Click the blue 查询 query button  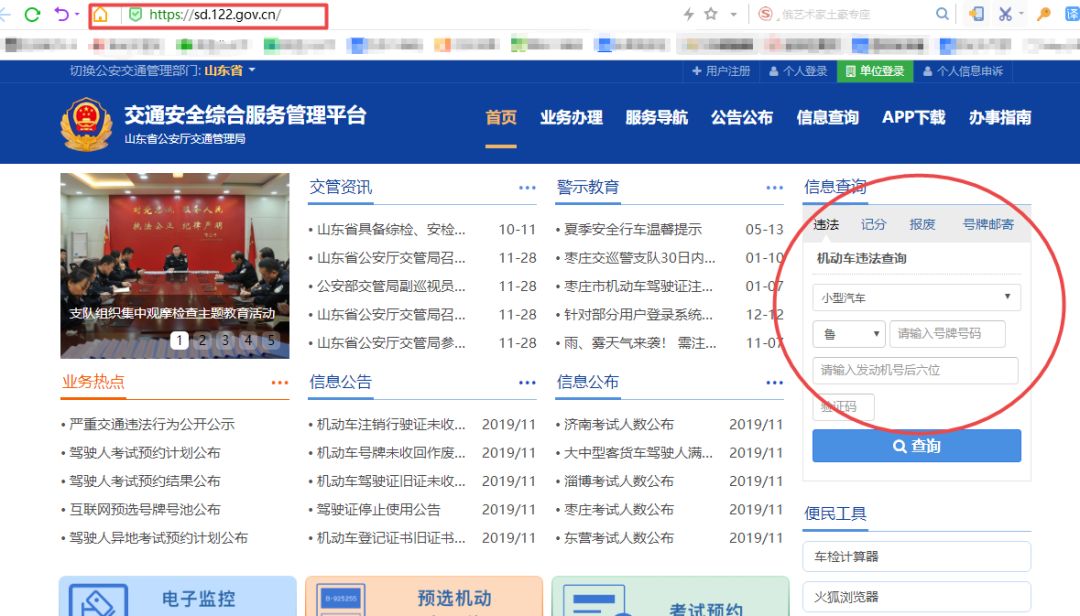tap(915, 446)
